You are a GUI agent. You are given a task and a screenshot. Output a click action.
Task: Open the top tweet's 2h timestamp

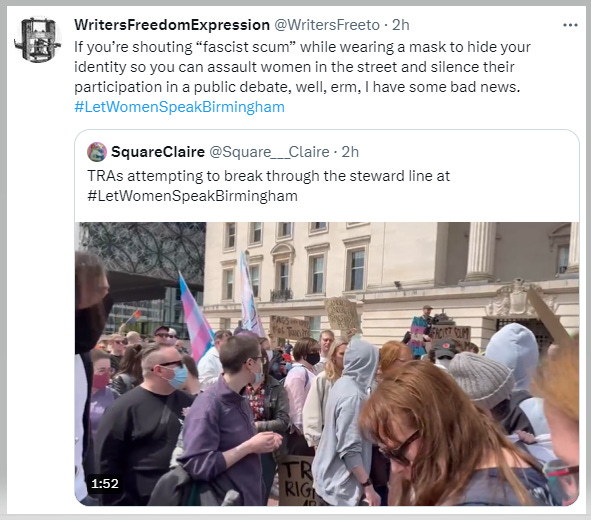(x=401, y=25)
